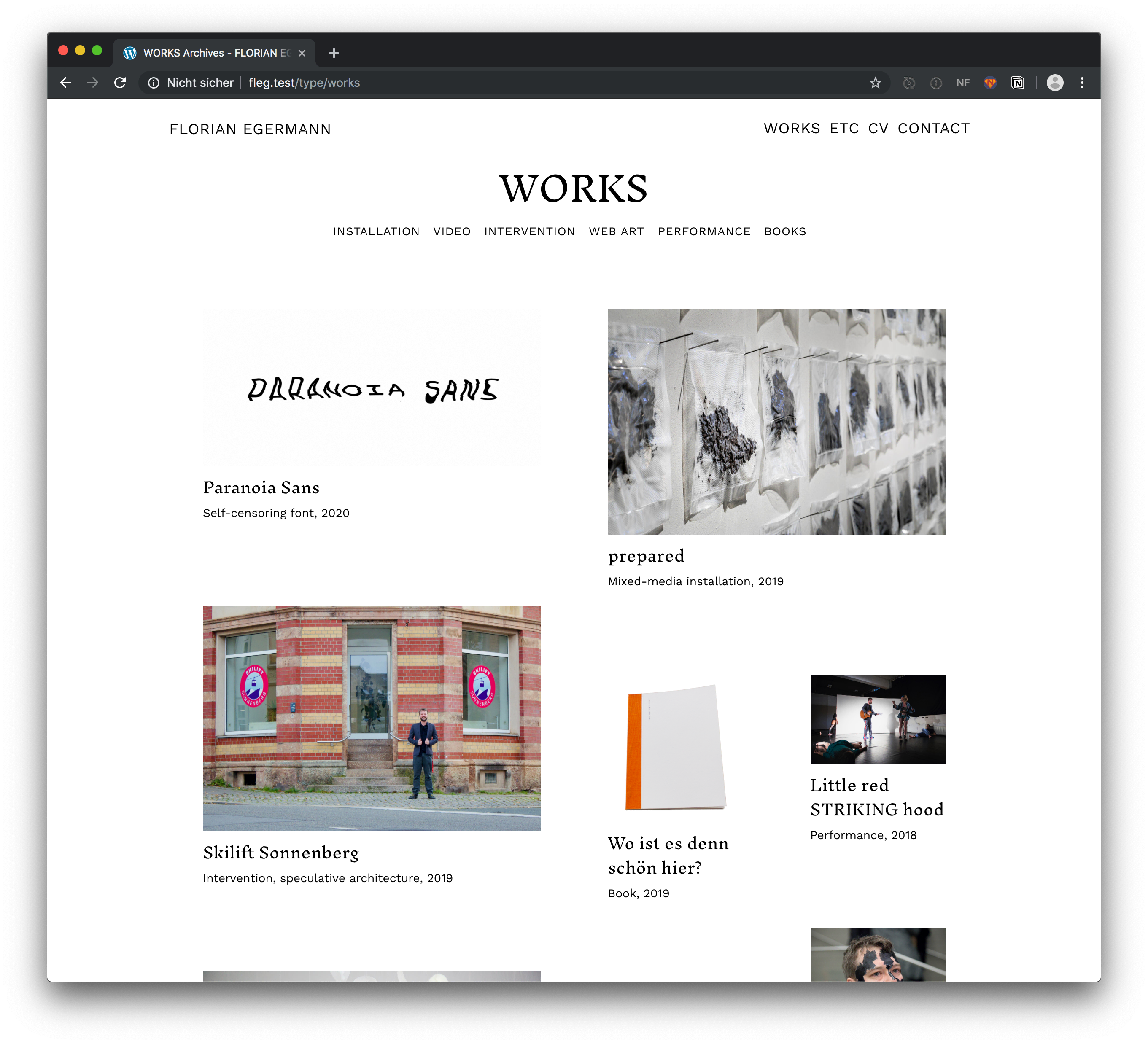Click the NF extension icon
The width and height of the screenshot is (1148, 1044).
tap(962, 83)
